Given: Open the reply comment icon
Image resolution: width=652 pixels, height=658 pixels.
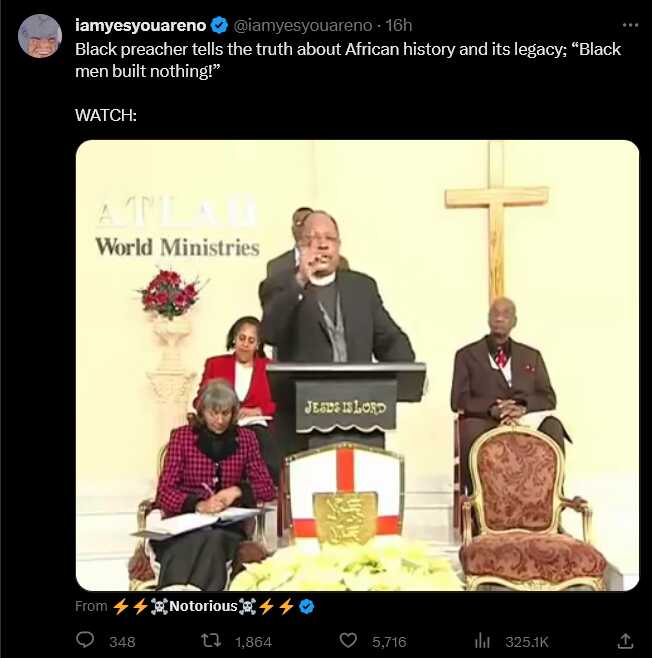Looking at the screenshot, I should tap(85, 640).
